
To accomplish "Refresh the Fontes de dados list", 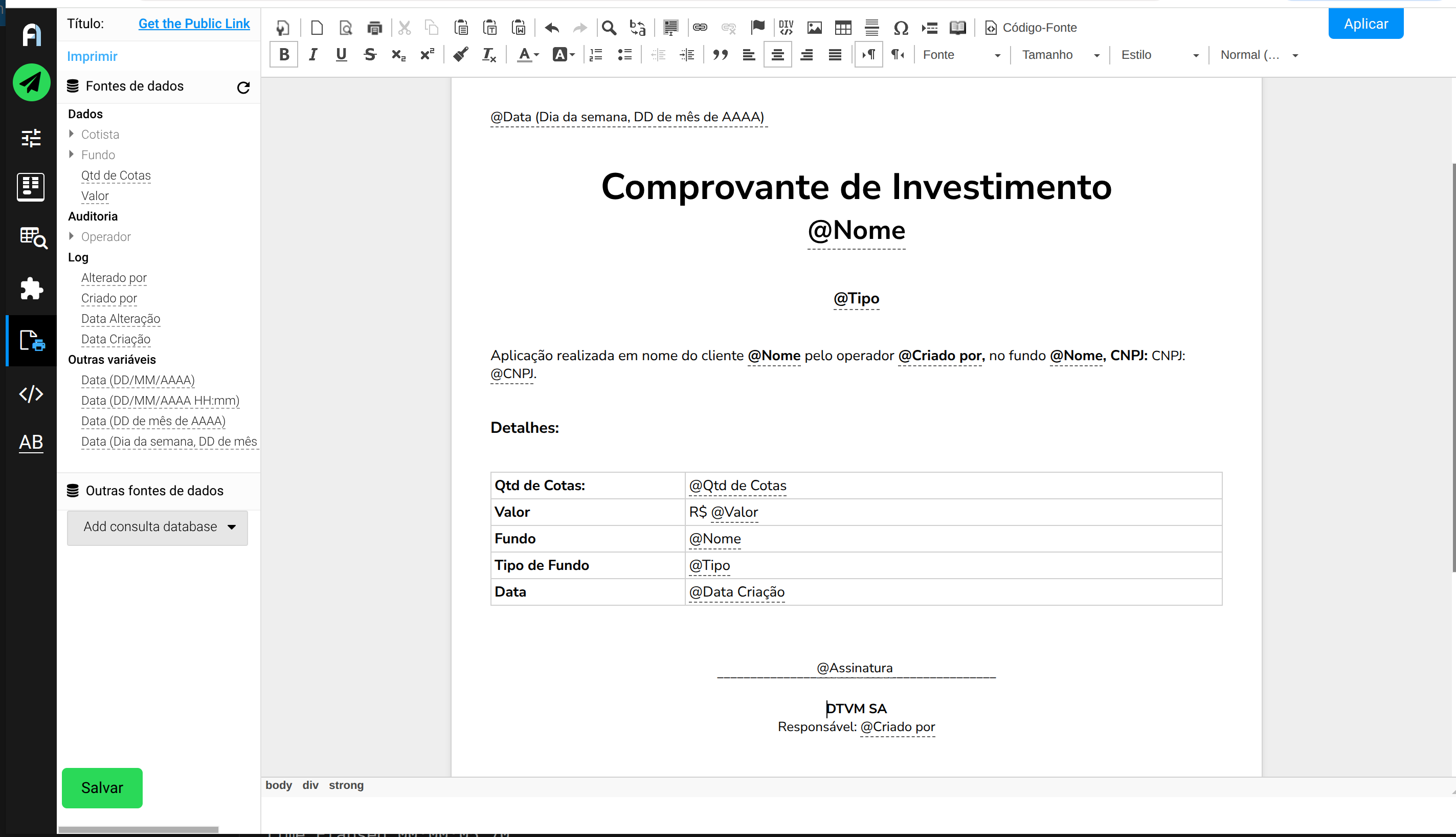I will pos(243,87).
